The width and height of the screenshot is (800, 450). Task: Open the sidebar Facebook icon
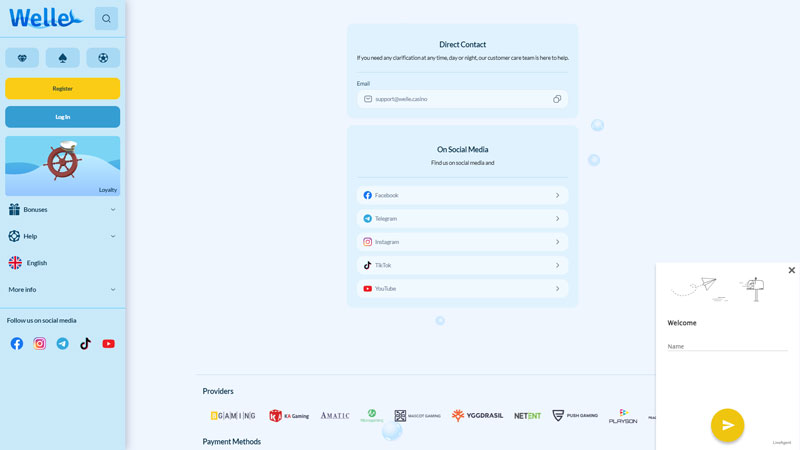point(17,343)
